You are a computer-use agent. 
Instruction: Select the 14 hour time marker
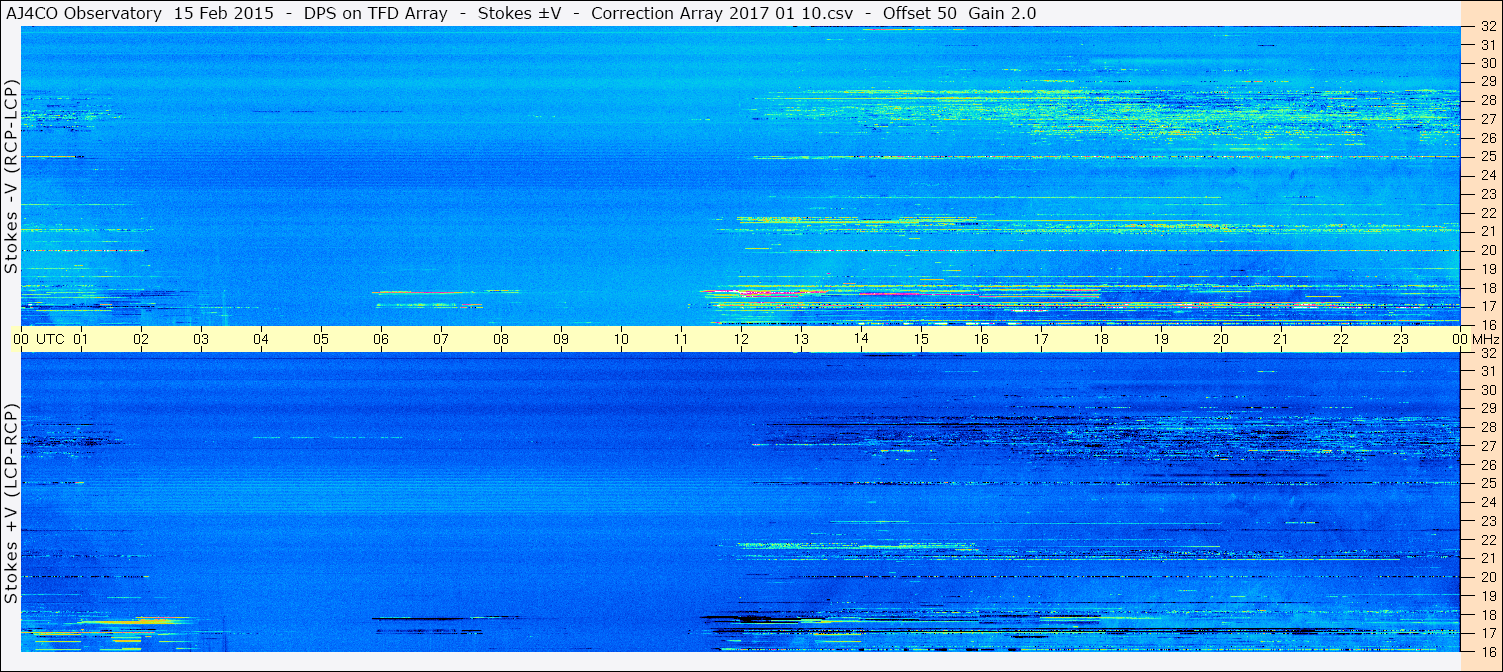coord(861,339)
